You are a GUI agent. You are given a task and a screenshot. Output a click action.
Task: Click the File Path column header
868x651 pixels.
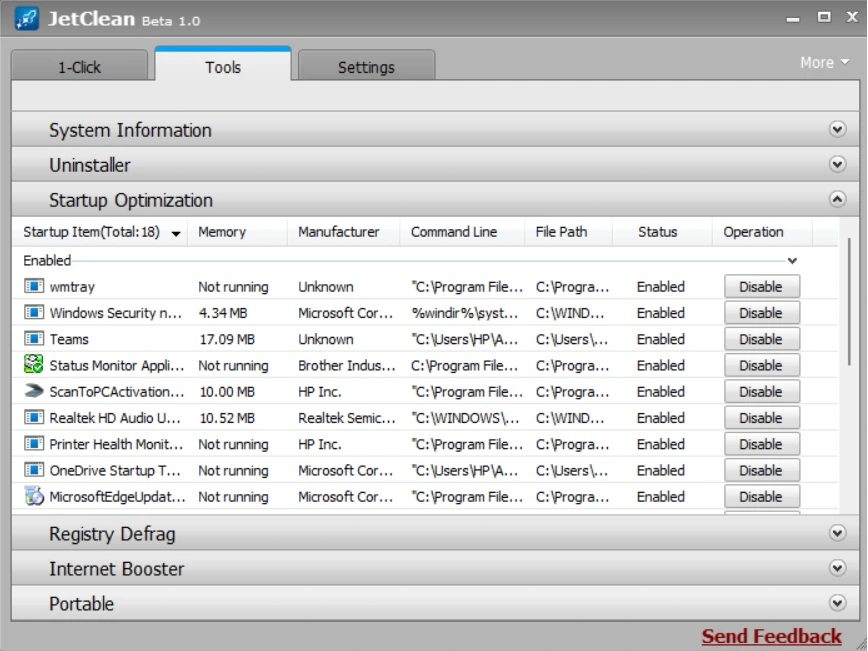tap(569, 232)
